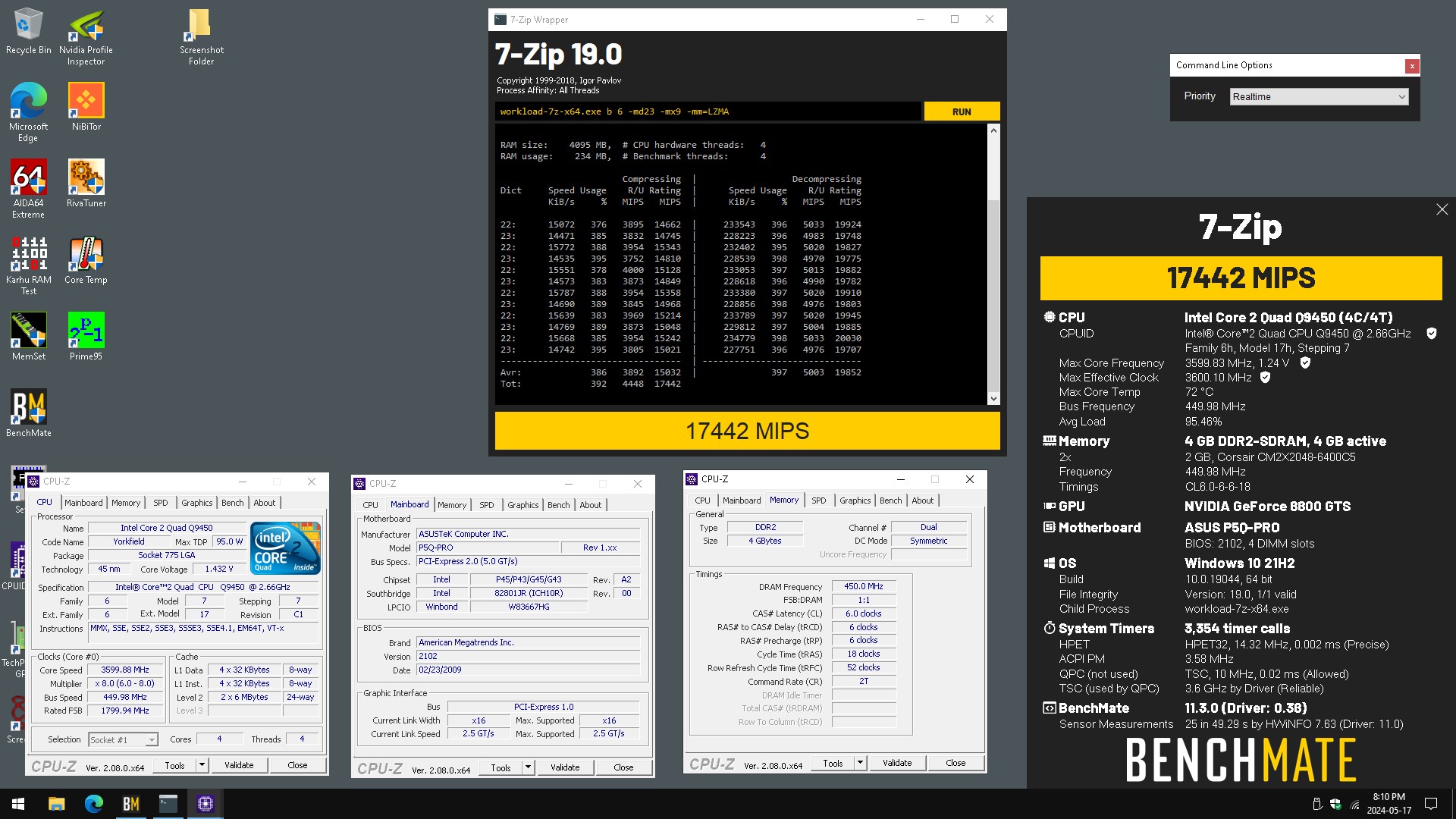
Task: Click shield icon next to Max Effective Clock
Action: click(1265, 378)
